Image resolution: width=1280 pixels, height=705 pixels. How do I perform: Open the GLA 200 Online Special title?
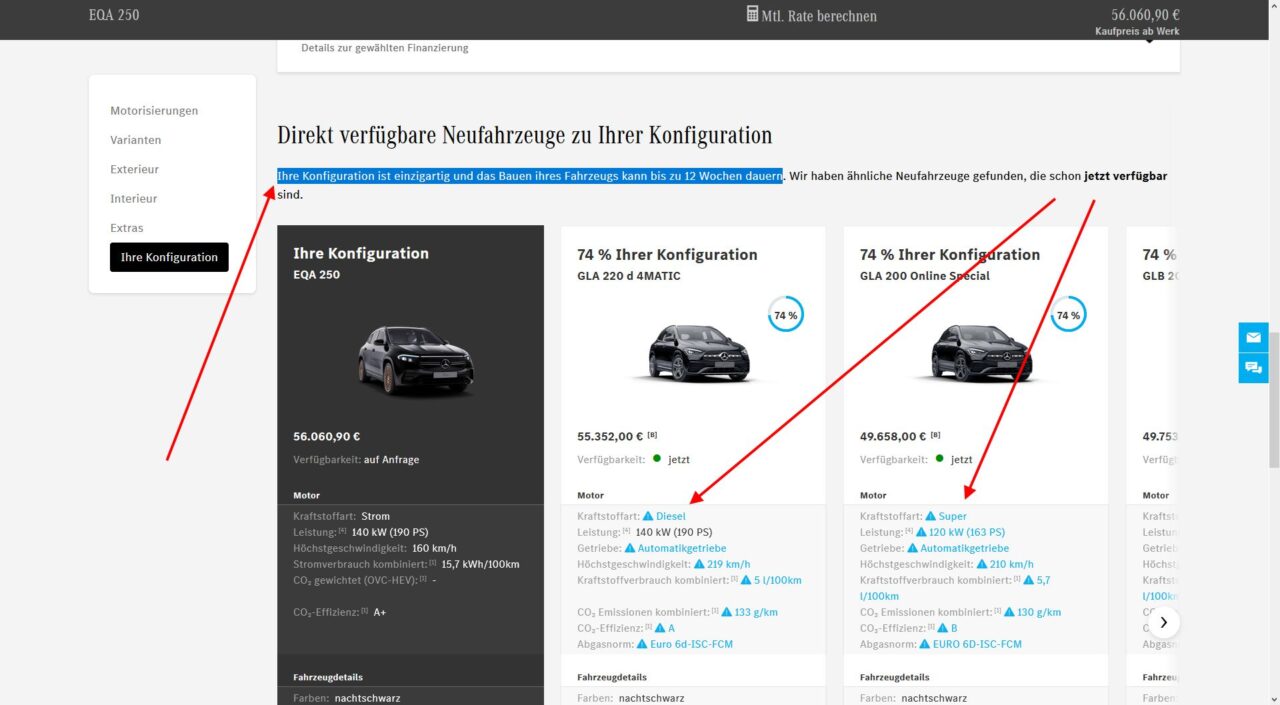point(925,276)
